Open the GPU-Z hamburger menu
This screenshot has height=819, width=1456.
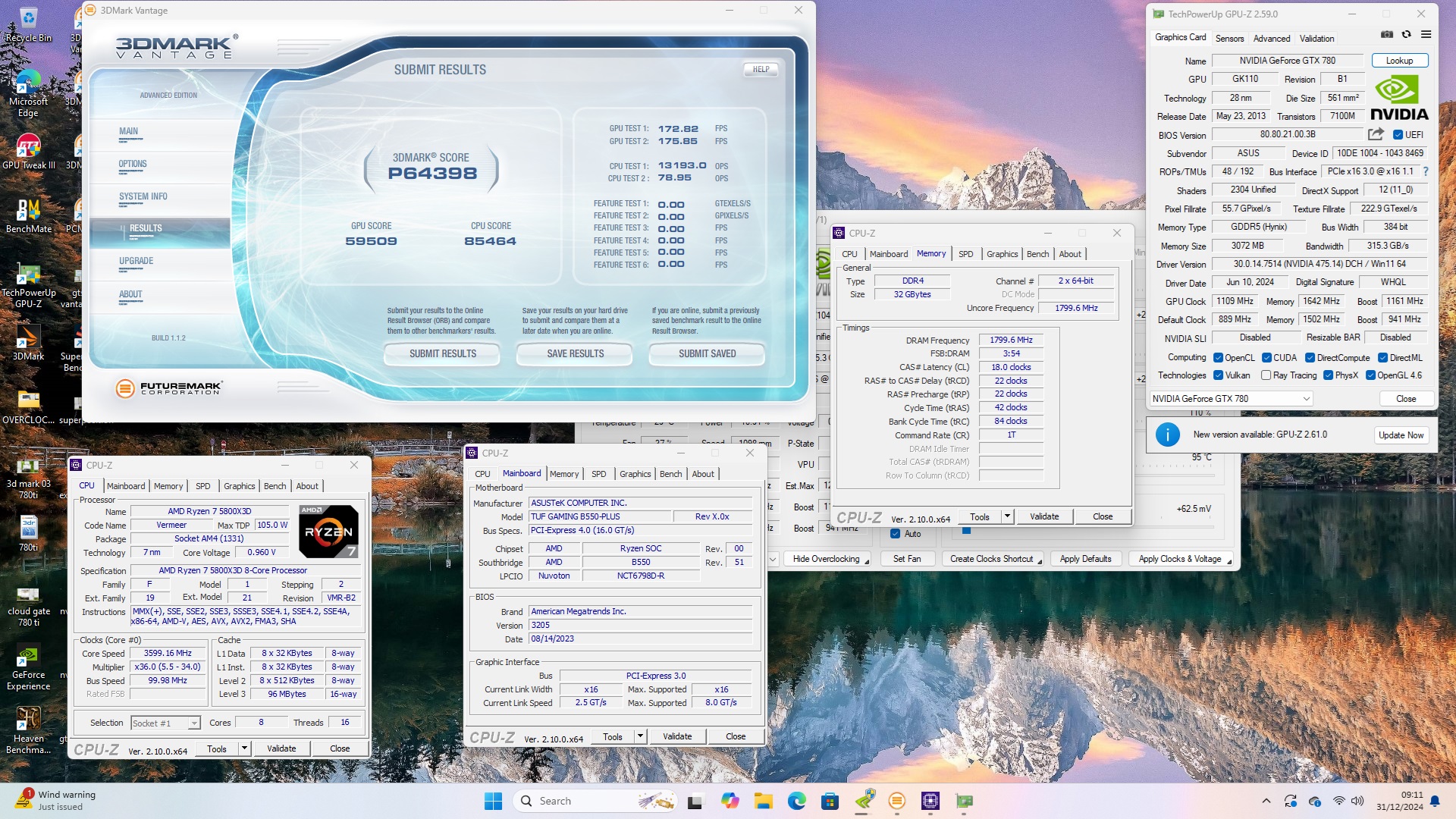pos(1426,34)
